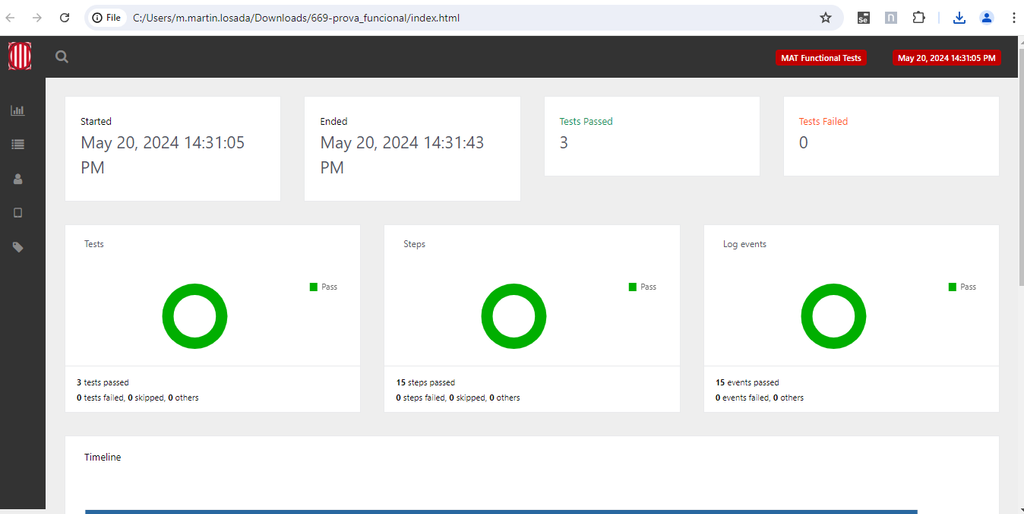
Task: Open the Tags view via tag icon
Action: click(17, 247)
